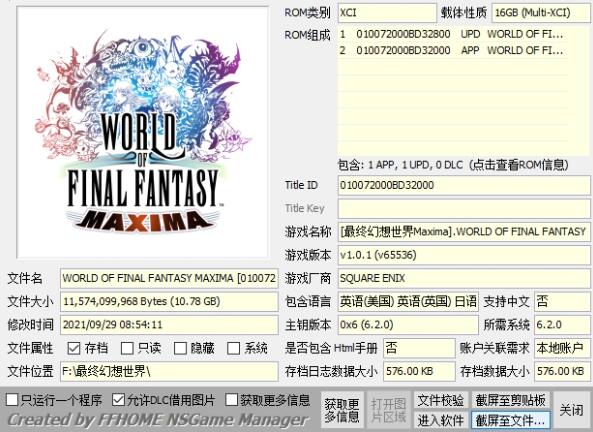Viewport: 593px width, 432px height.
Task: Click the 账户关联需求 本地账户 field
Action: click(562, 348)
